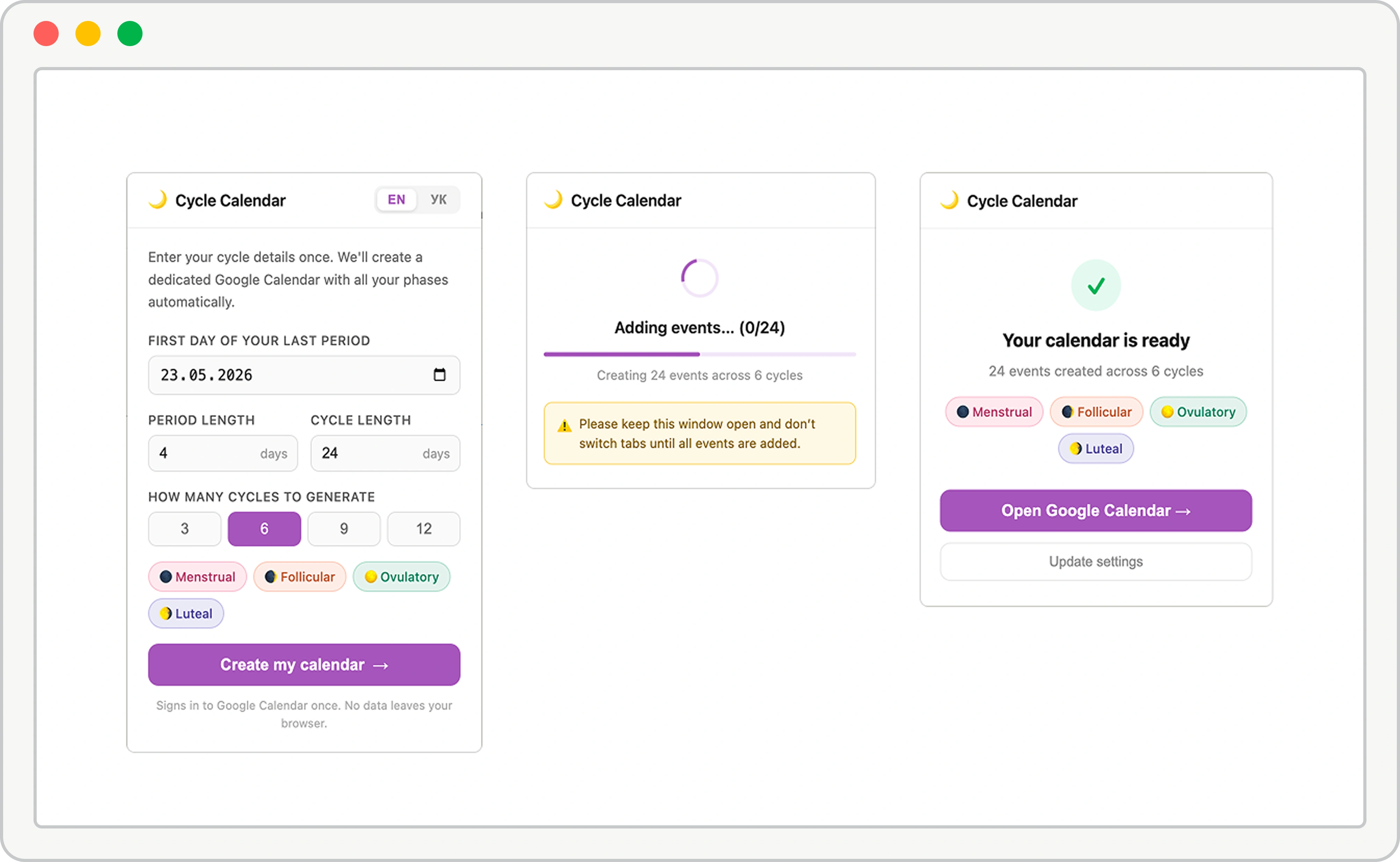Image resolution: width=1400 pixels, height=862 pixels.
Task: Click the Follicular phase chip in the setup form
Action: pos(300,577)
